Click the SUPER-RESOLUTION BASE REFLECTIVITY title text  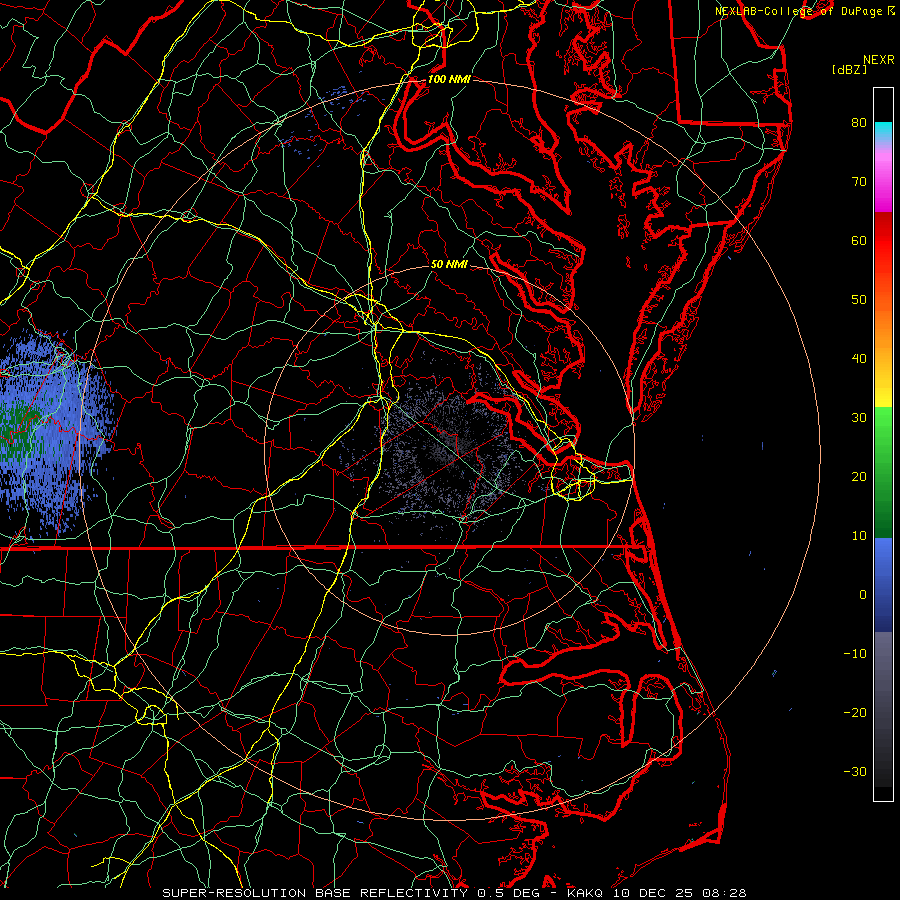tap(315, 893)
